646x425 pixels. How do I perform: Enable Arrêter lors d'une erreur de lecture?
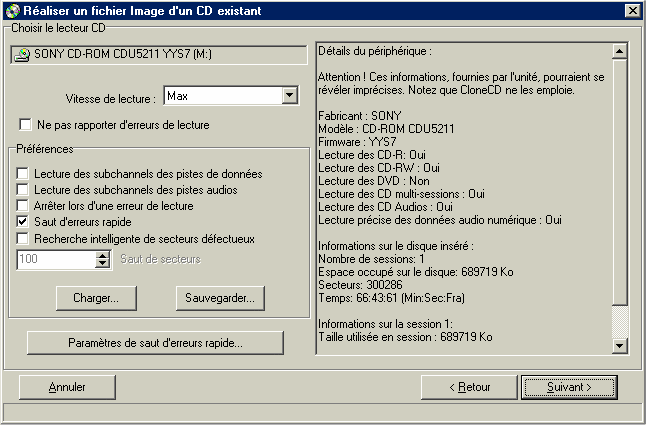click(22, 205)
